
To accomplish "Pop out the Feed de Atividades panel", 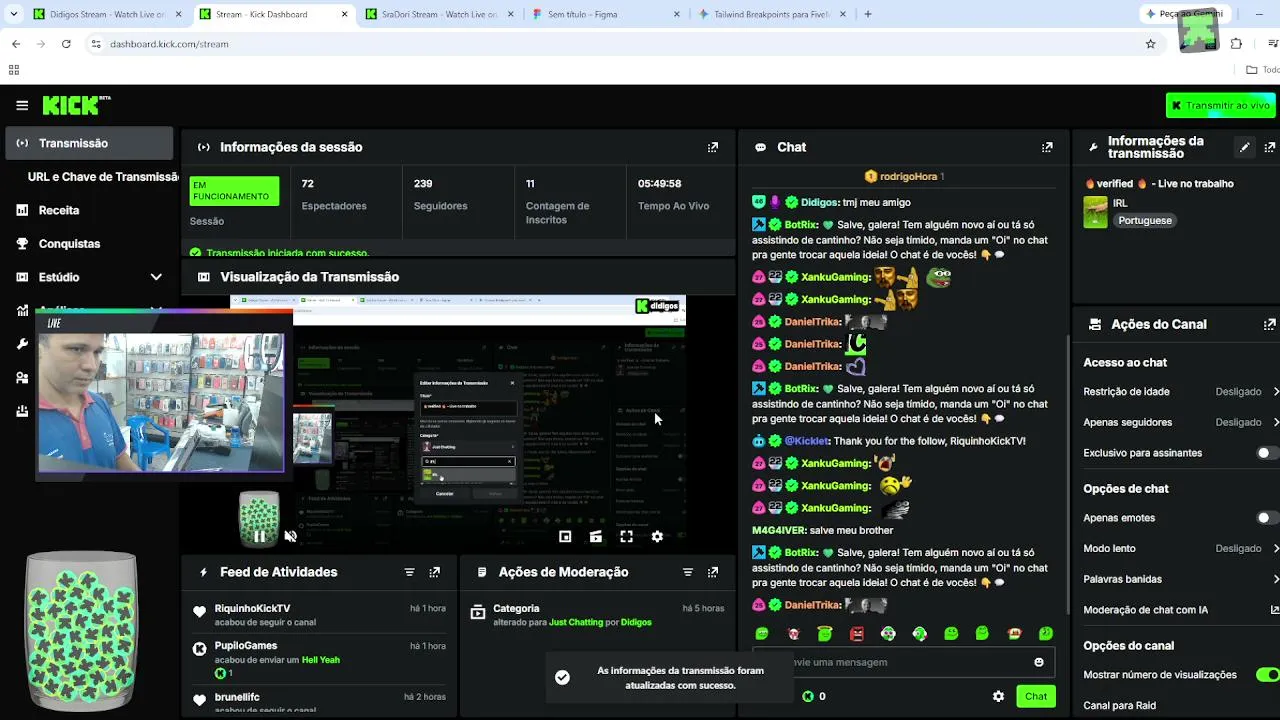I will pyautogui.click(x=434, y=572).
